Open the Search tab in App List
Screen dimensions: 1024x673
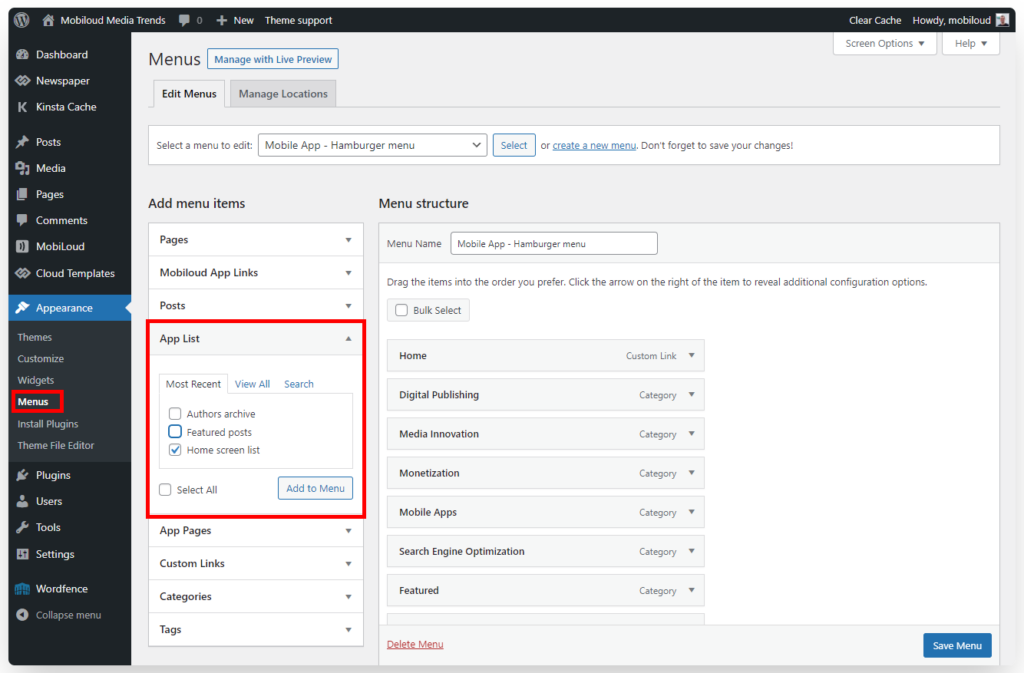298,384
